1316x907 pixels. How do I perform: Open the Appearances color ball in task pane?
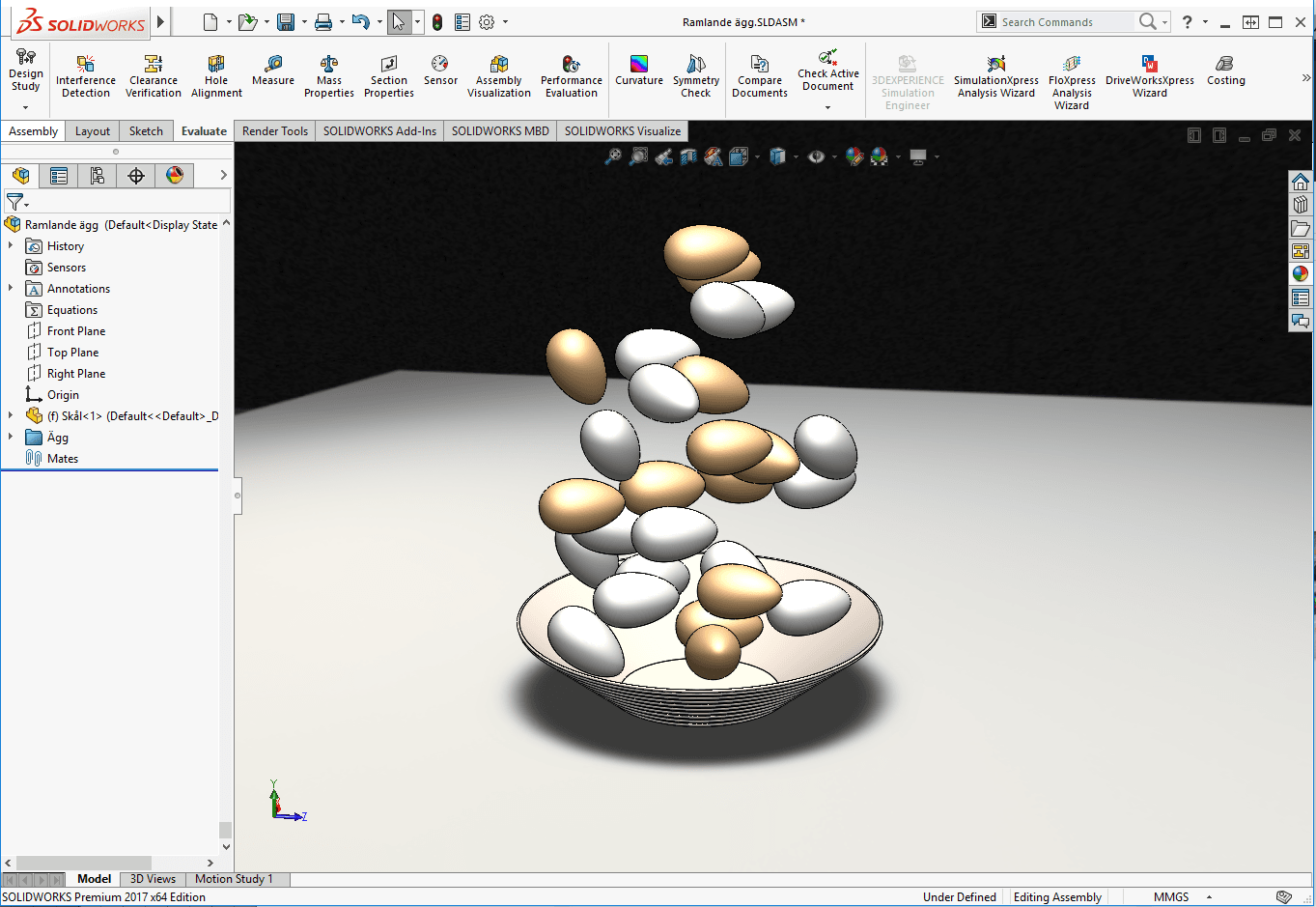pyautogui.click(x=1301, y=274)
